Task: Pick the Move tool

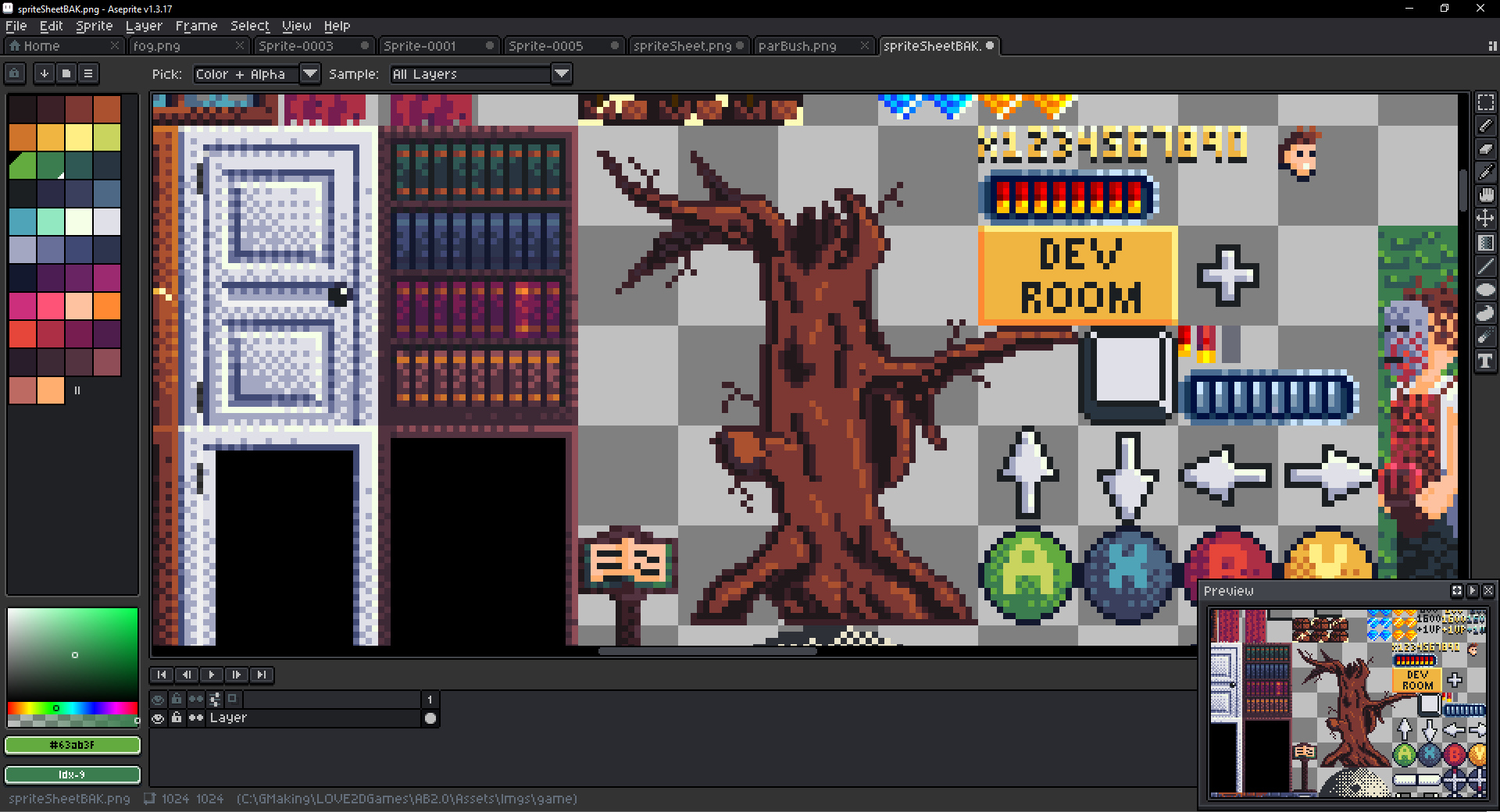Action: tap(1485, 219)
